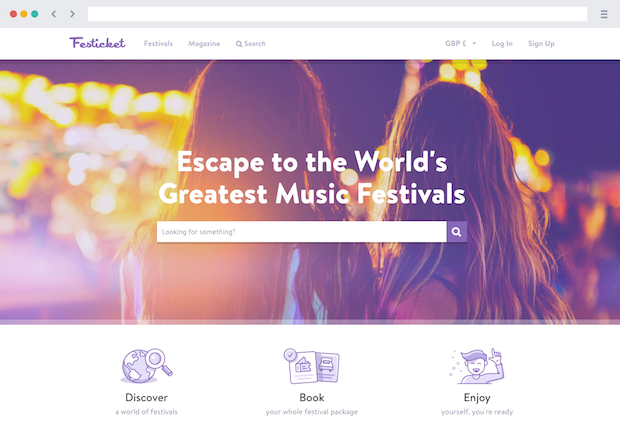Image resolution: width=620 pixels, height=438 pixels.
Task: Click the arrow next to GBP £
Action: [474, 43]
